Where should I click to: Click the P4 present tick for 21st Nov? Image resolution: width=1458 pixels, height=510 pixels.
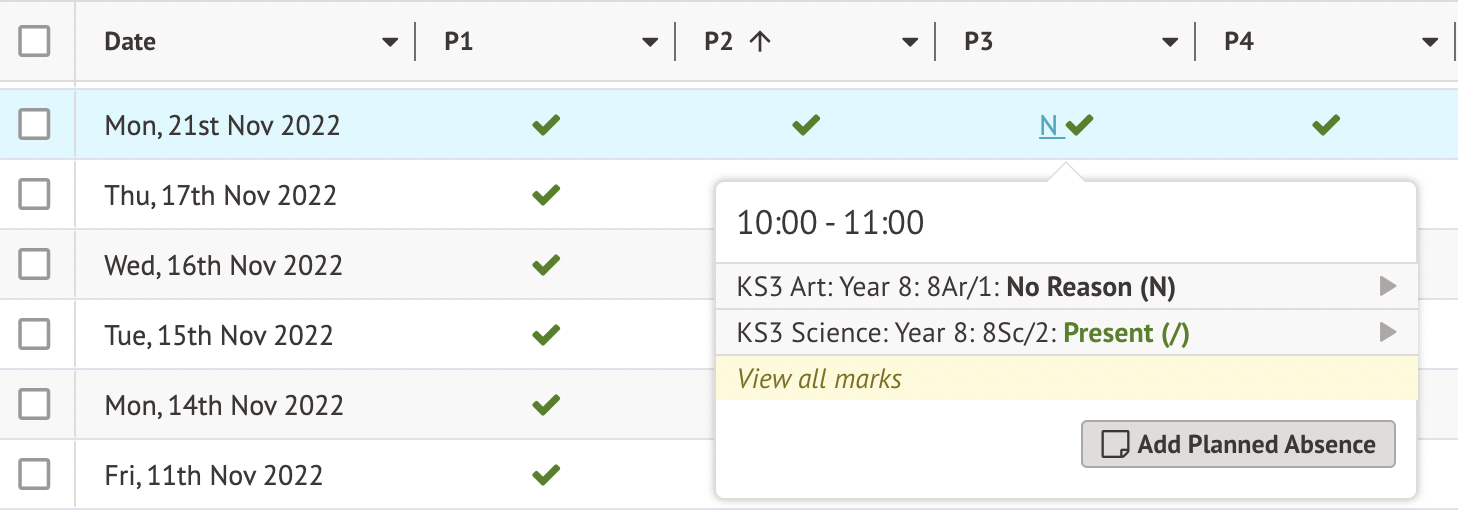point(1326,126)
